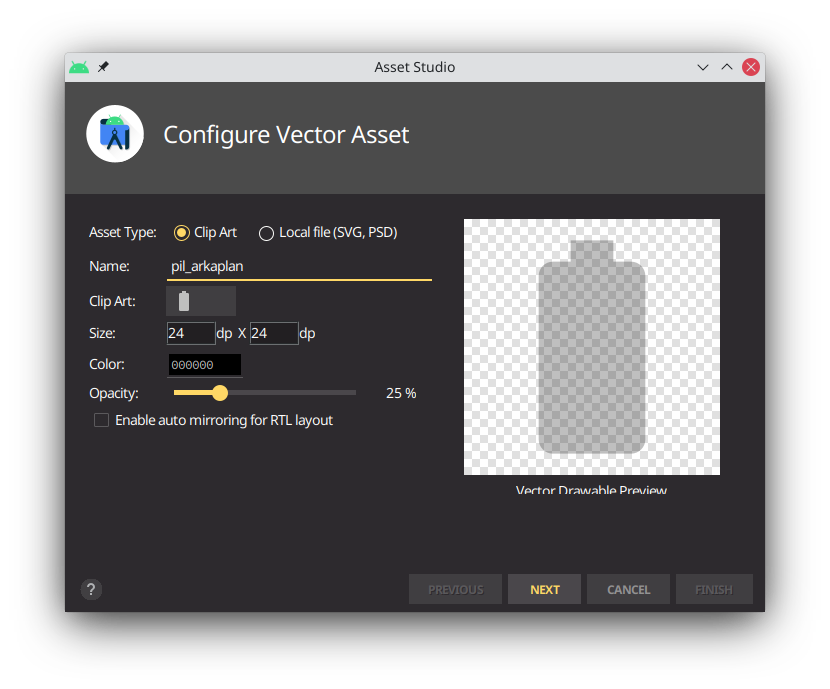
Task: Click the black Color swatch field
Action: click(204, 365)
